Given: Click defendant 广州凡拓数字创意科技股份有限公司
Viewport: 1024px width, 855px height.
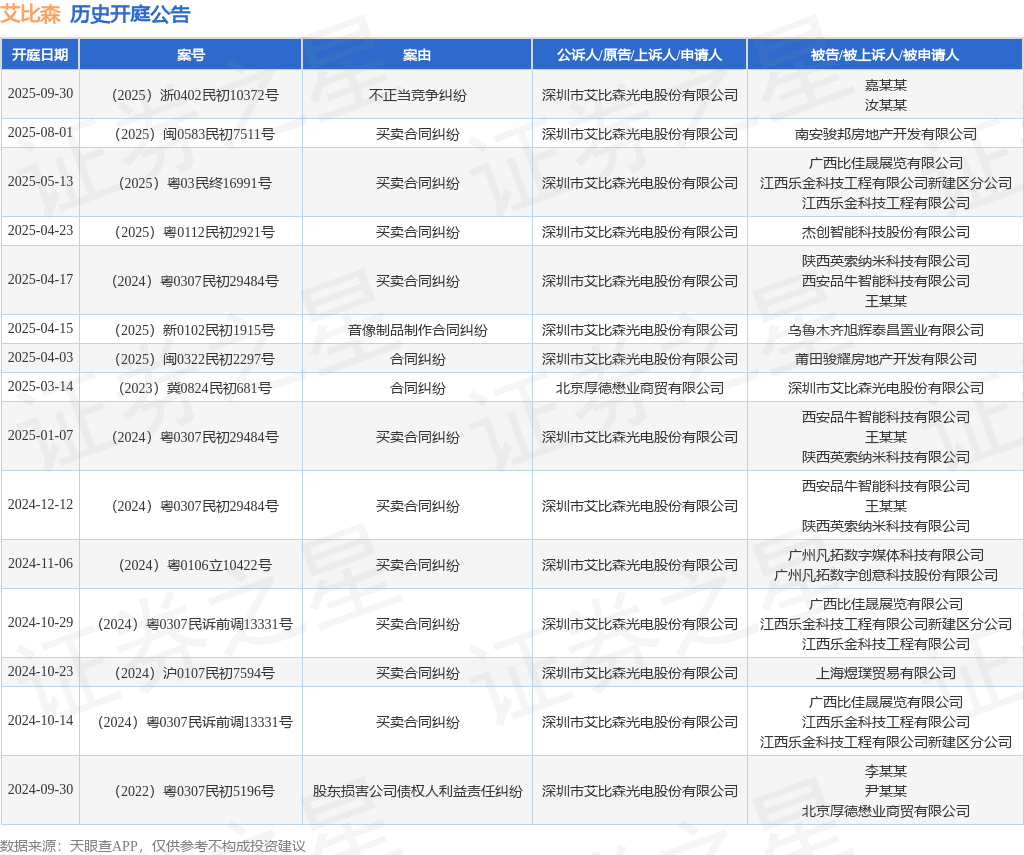Looking at the screenshot, I should 886,575.
